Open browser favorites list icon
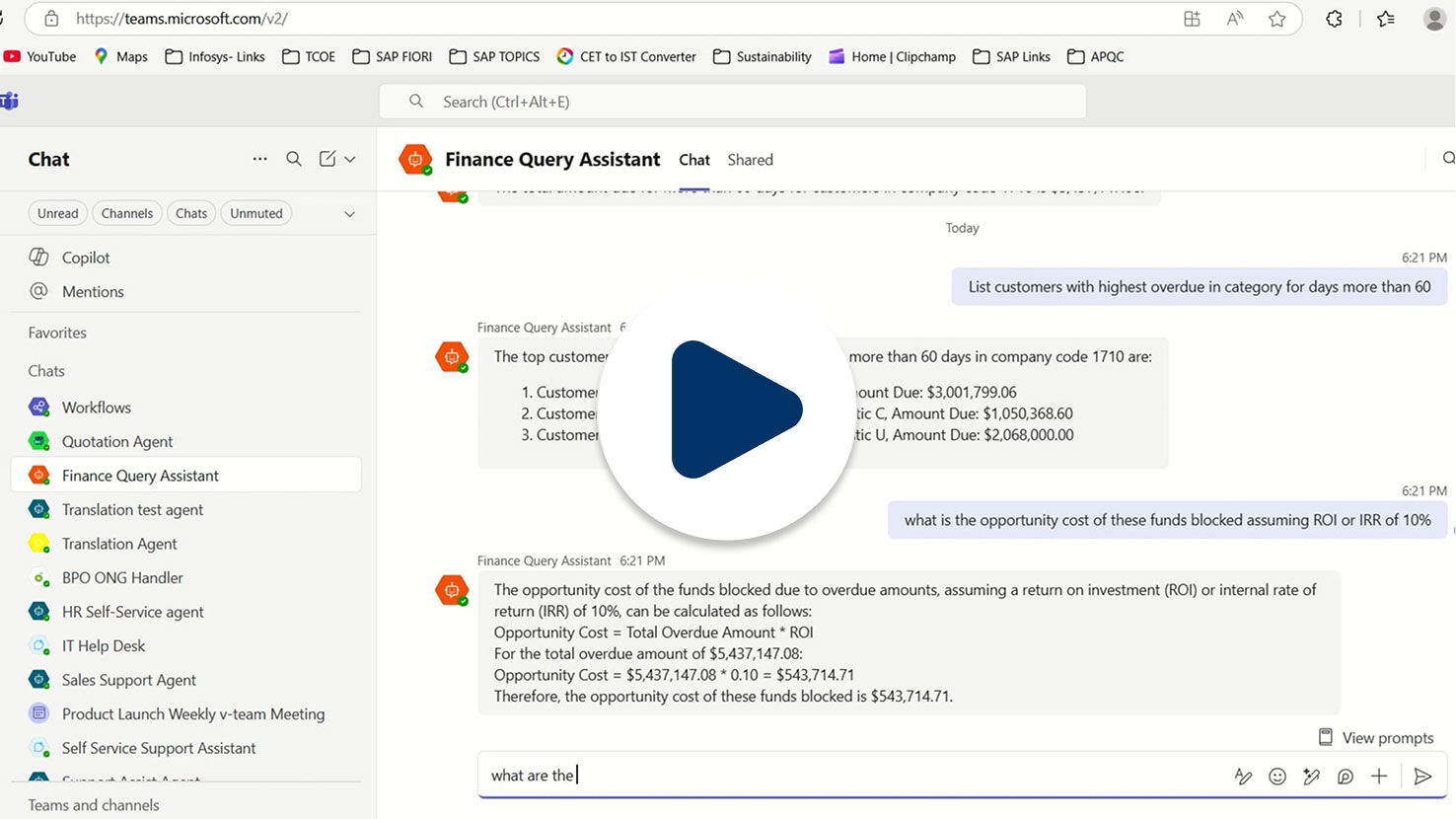This screenshot has height=819, width=1456. pyautogui.click(x=1386, y=19)
